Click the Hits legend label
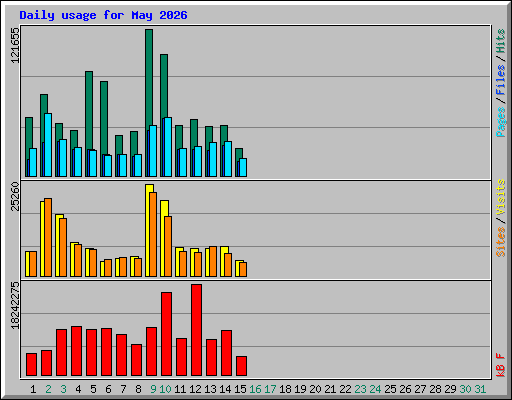The width and height of the screenshot is (512, 400). pos(500,41)
